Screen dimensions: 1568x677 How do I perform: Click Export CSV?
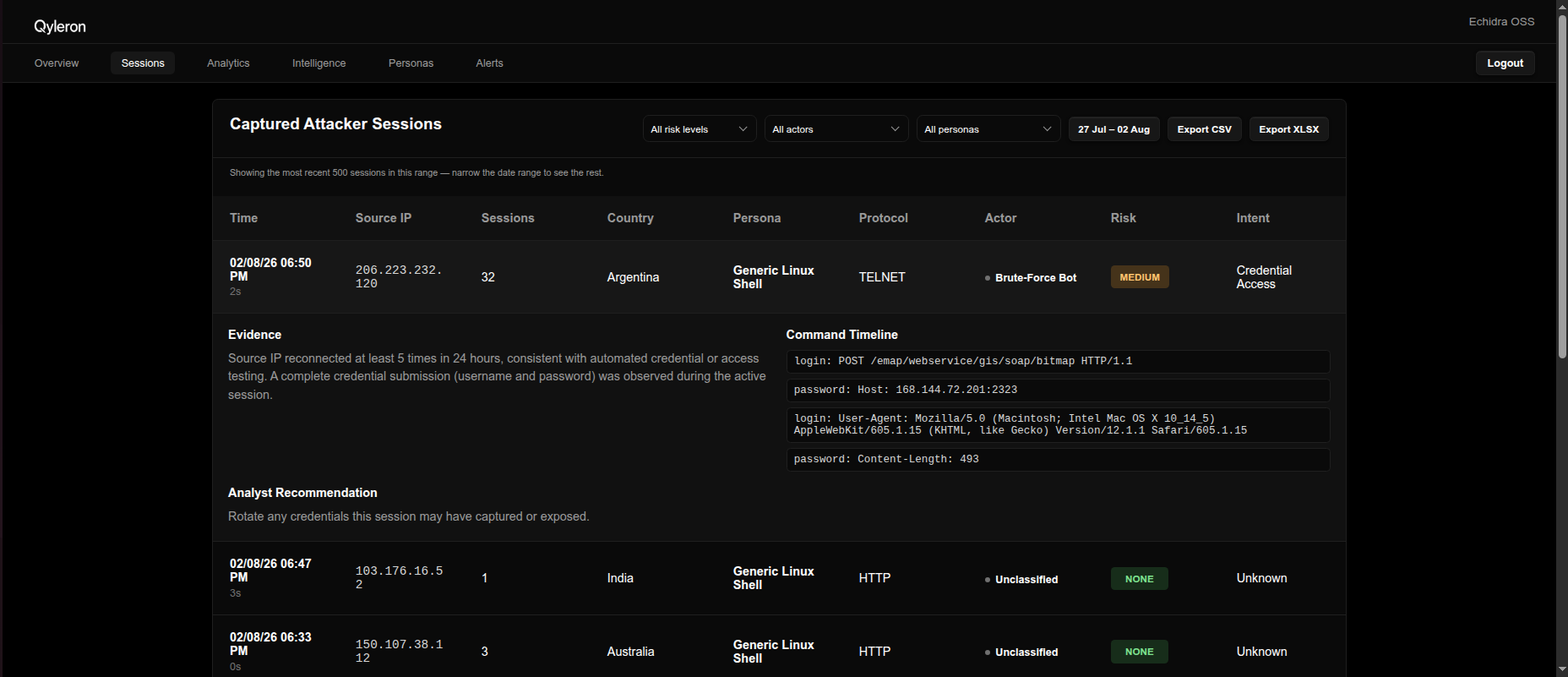(x=1204, y=129)
